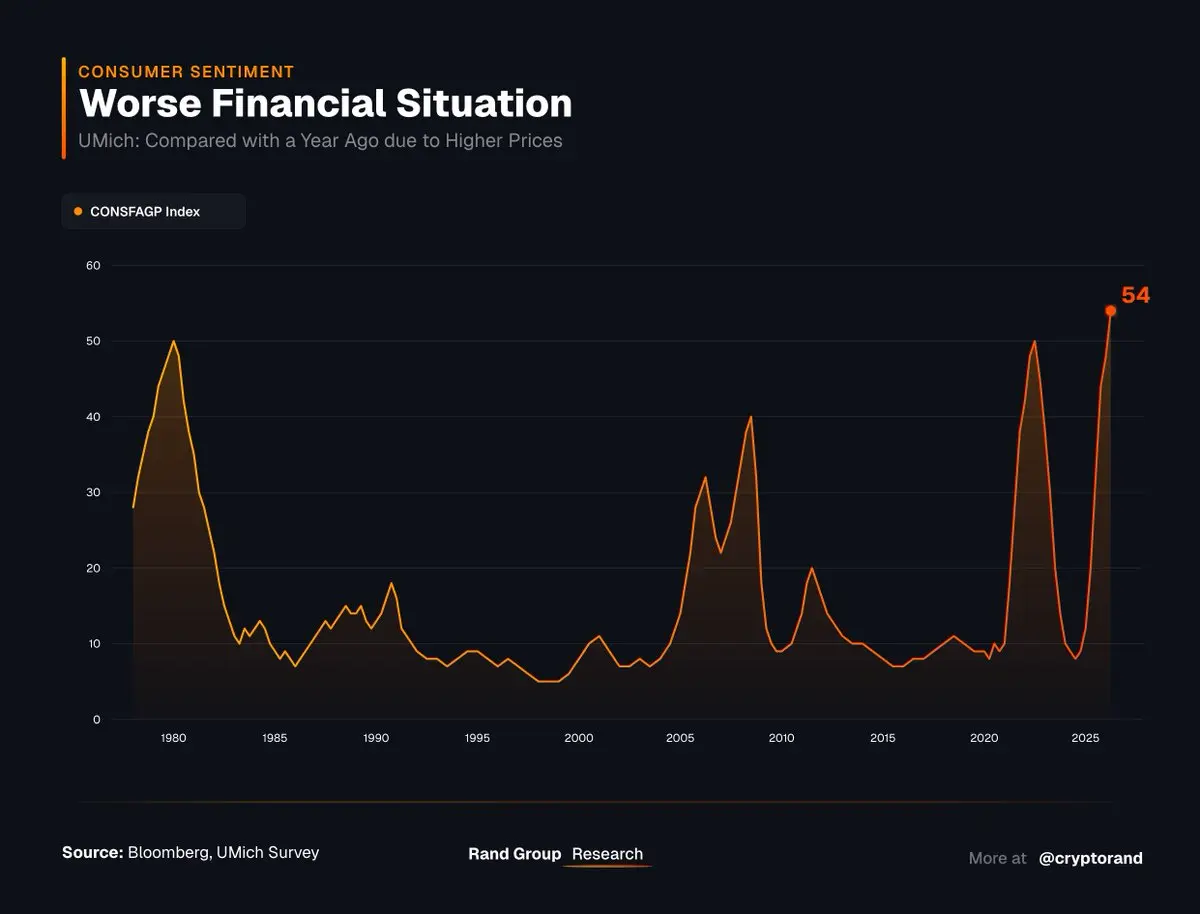The image size is (1200, 914).
Task: Select the CONSUMER SENTIMENT heading label
Action: 186,71
